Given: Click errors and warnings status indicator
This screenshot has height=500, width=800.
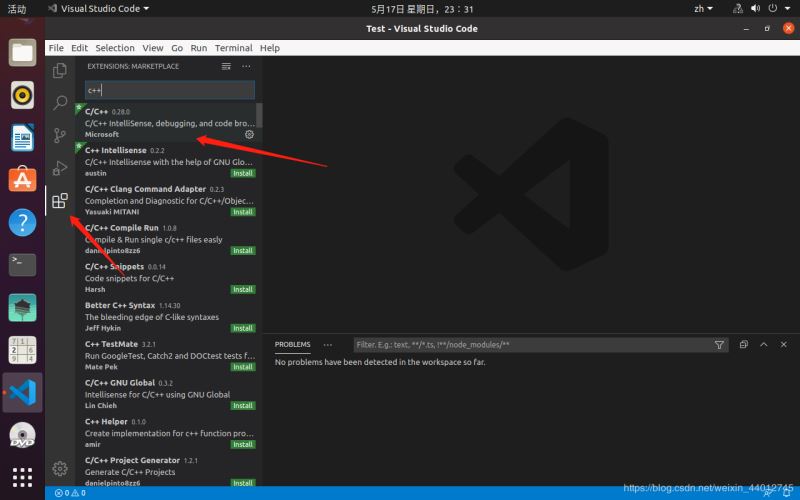Looking at the screenshot, I should [70, 493].
